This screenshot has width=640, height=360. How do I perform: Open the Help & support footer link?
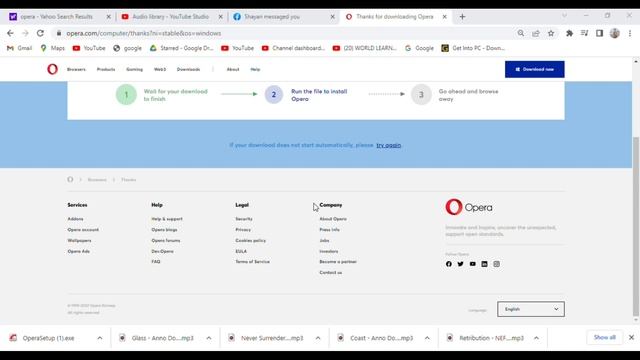click(167, 219)
